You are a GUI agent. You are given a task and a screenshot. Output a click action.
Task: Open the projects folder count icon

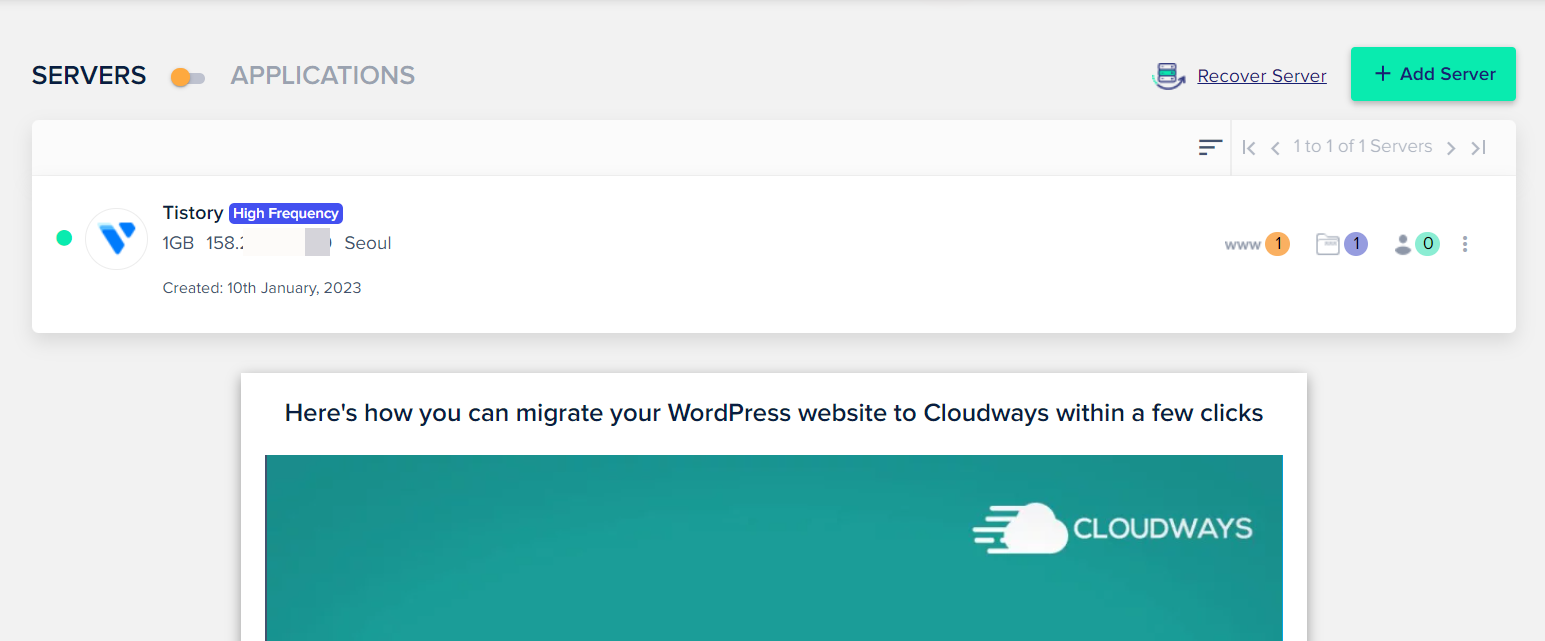coord(1341,244)
